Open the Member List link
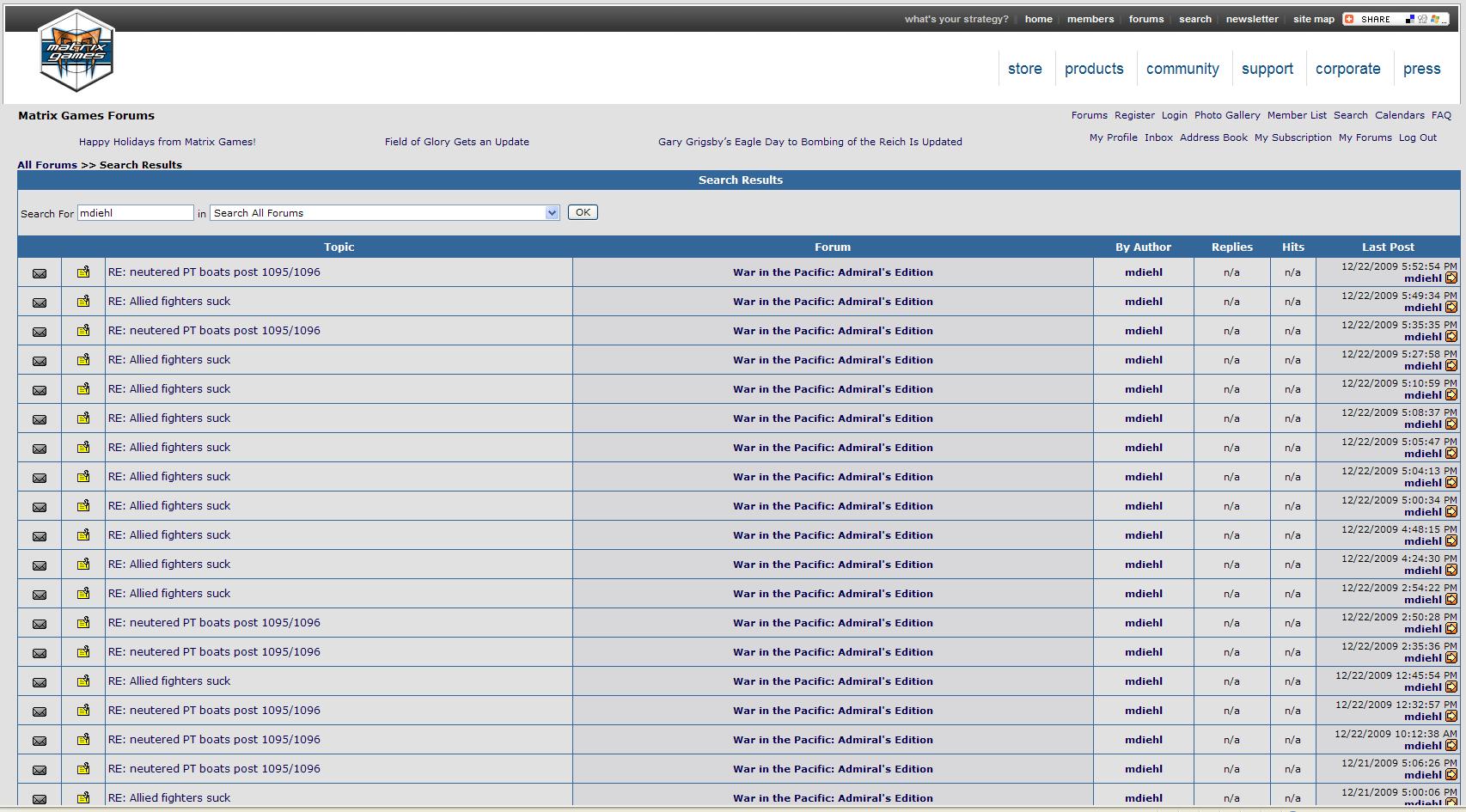Viewport: 1466px width, 812px height. coord(1297,115)
